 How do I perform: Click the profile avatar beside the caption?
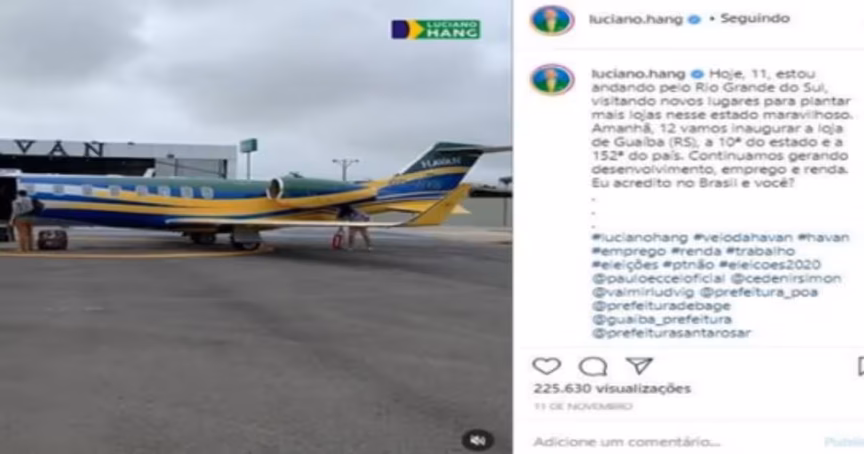[552, 79]
